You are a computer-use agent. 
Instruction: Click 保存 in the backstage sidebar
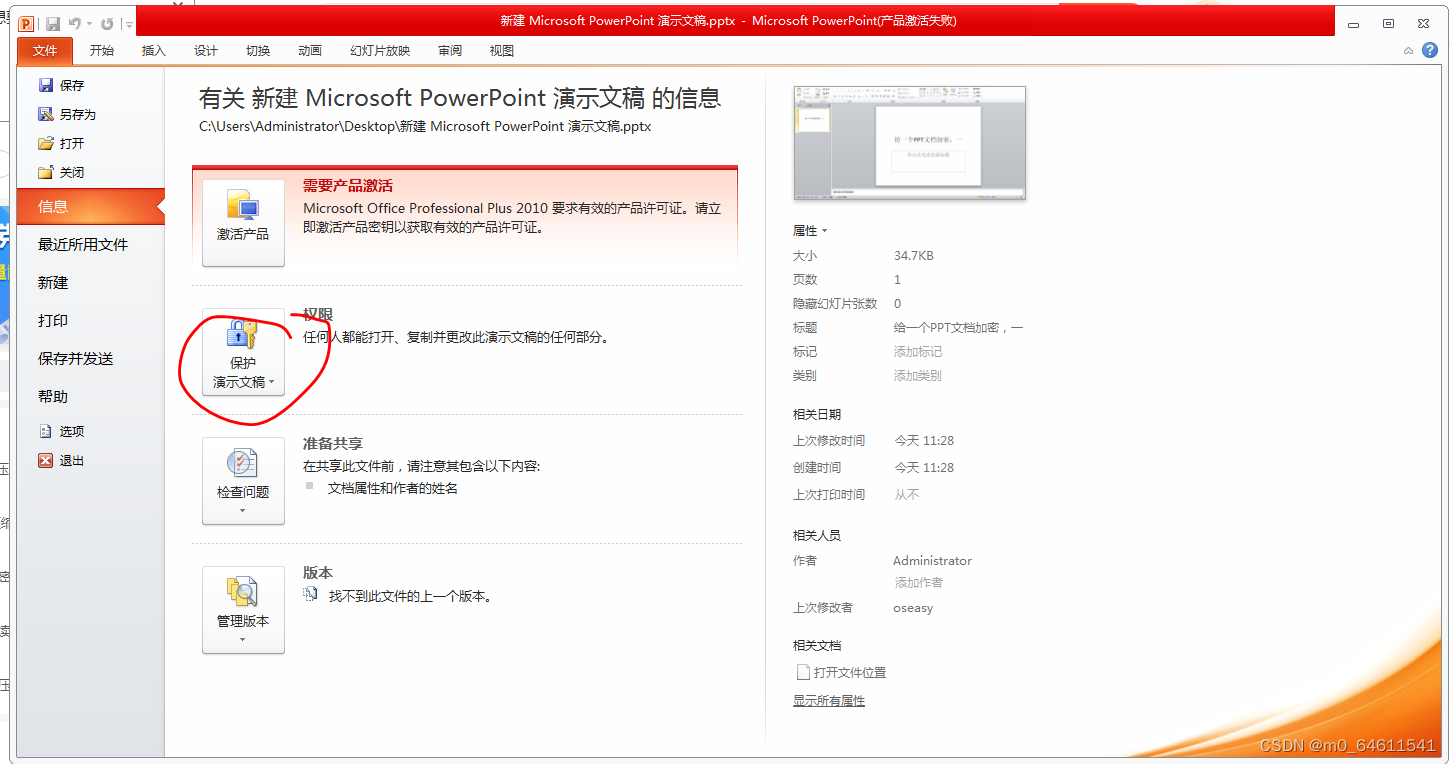pos(62,86)
